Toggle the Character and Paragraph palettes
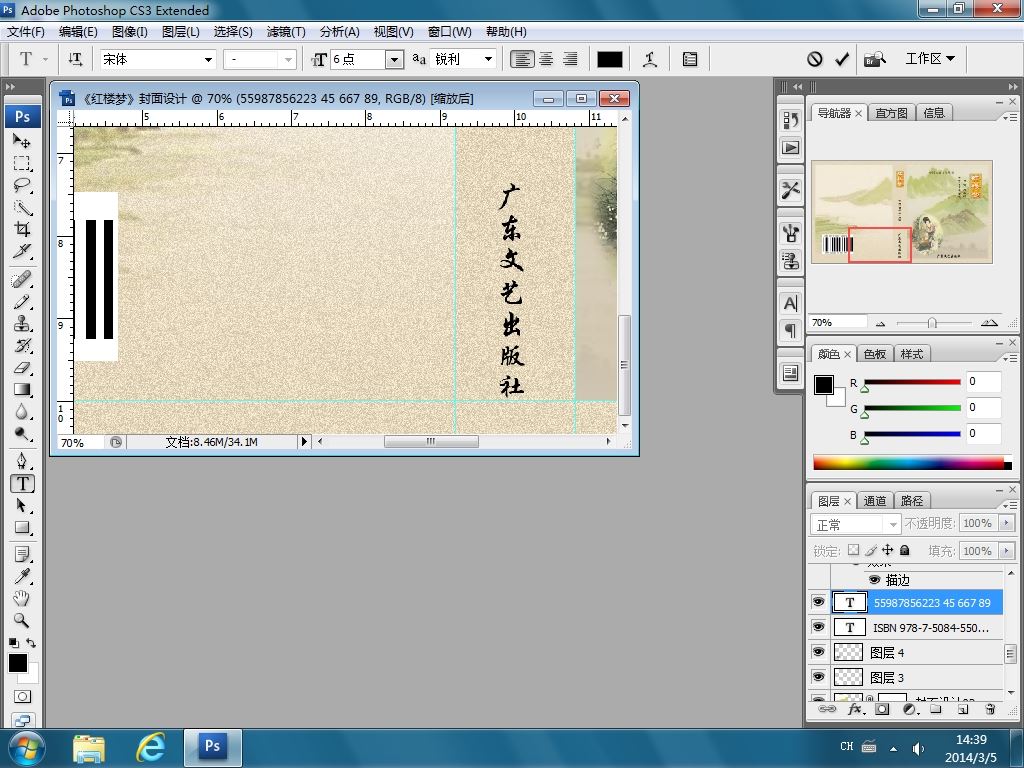The height and width of the screenshot is (768, 1024). (690, 59)
